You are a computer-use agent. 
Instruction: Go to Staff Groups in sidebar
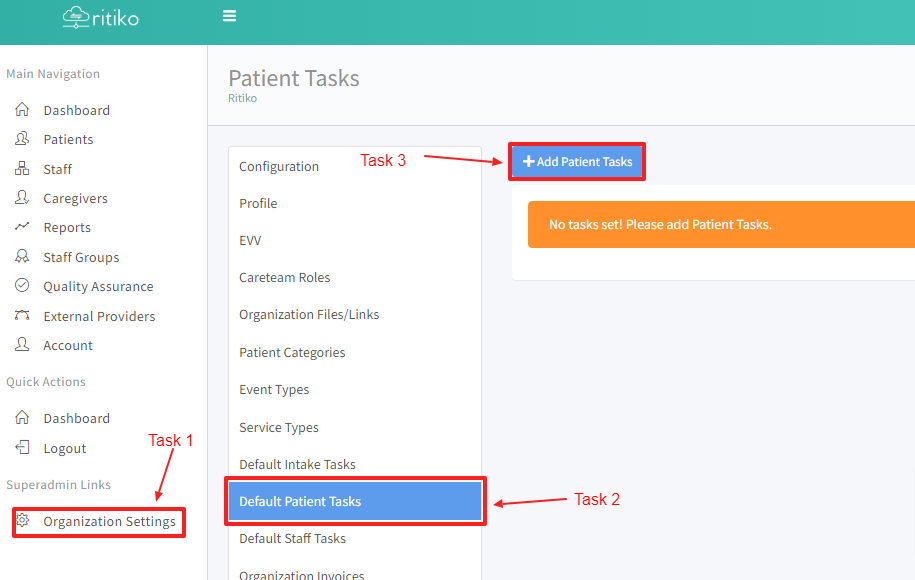click(81, 257)
